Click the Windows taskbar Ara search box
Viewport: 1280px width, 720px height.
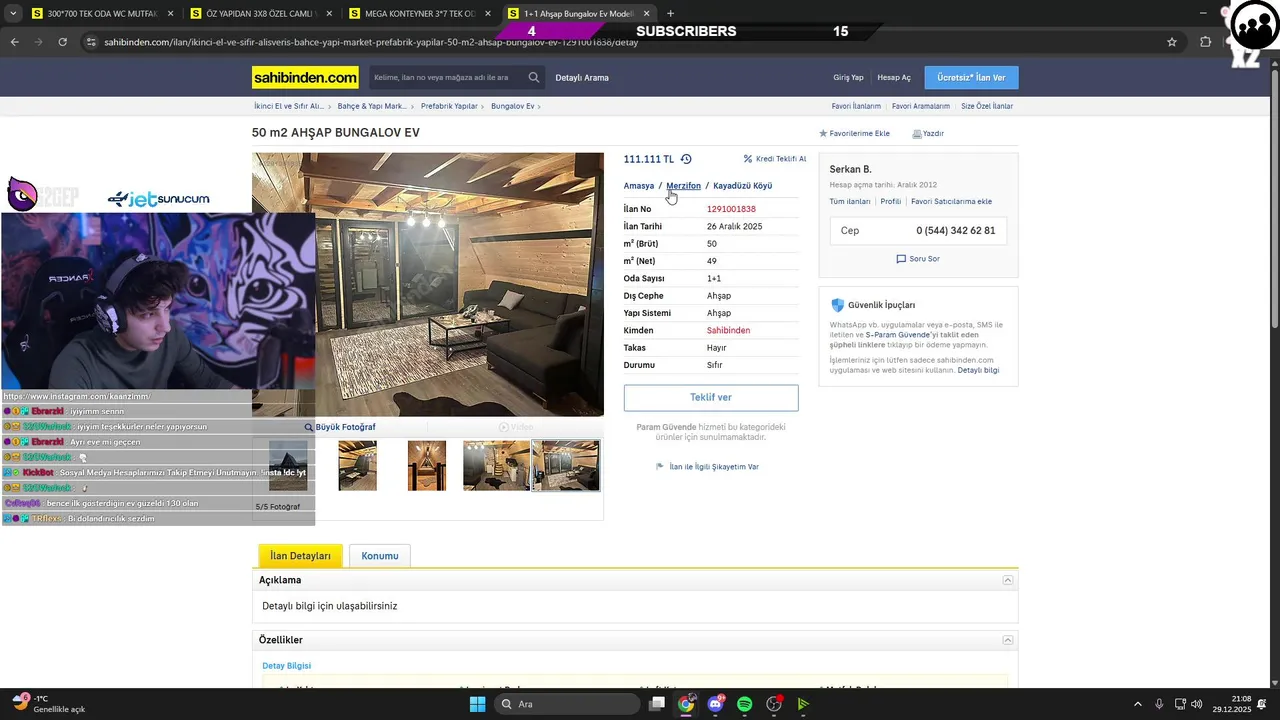(567, 704)
